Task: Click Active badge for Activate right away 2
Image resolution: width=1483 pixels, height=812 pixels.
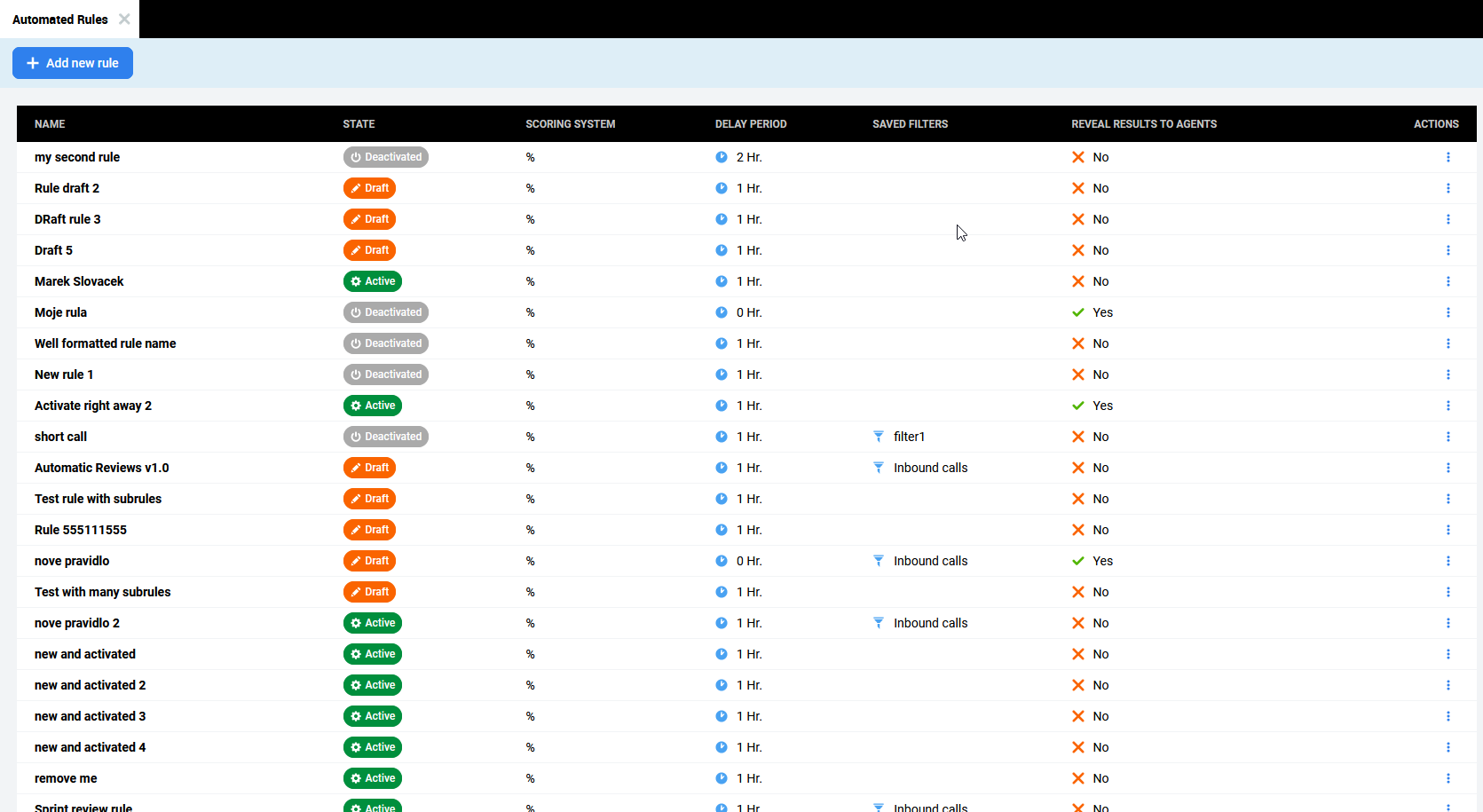Action: point(373,406)
